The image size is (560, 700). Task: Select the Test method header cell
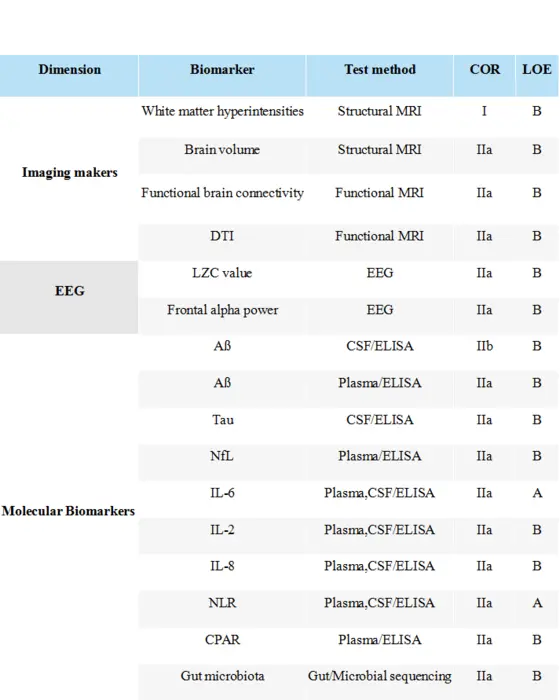coord(380,75)
